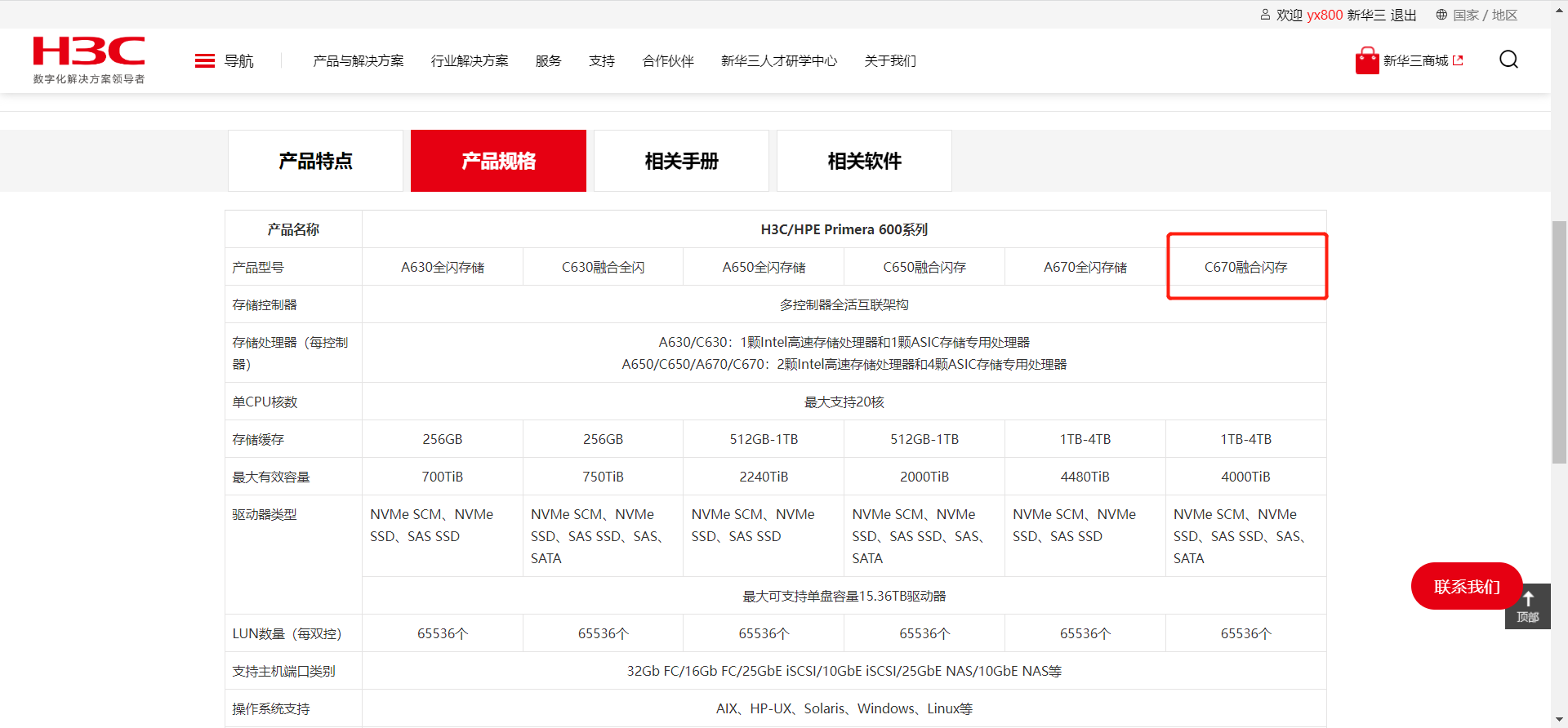Select the A670全闪存储 cell
Image resolution: width=1568 pixels, height=728 pixels.
pyautogui.click(x=1085, y=267)
